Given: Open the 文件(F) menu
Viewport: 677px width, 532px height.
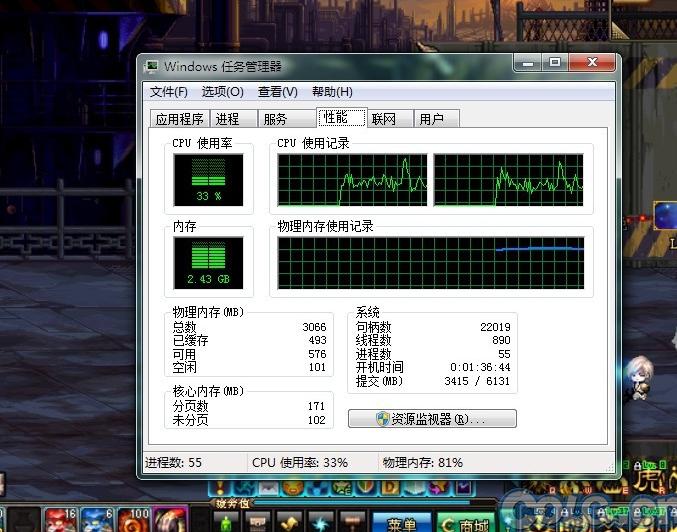Looking at the screenshot, I should (168, 92).
